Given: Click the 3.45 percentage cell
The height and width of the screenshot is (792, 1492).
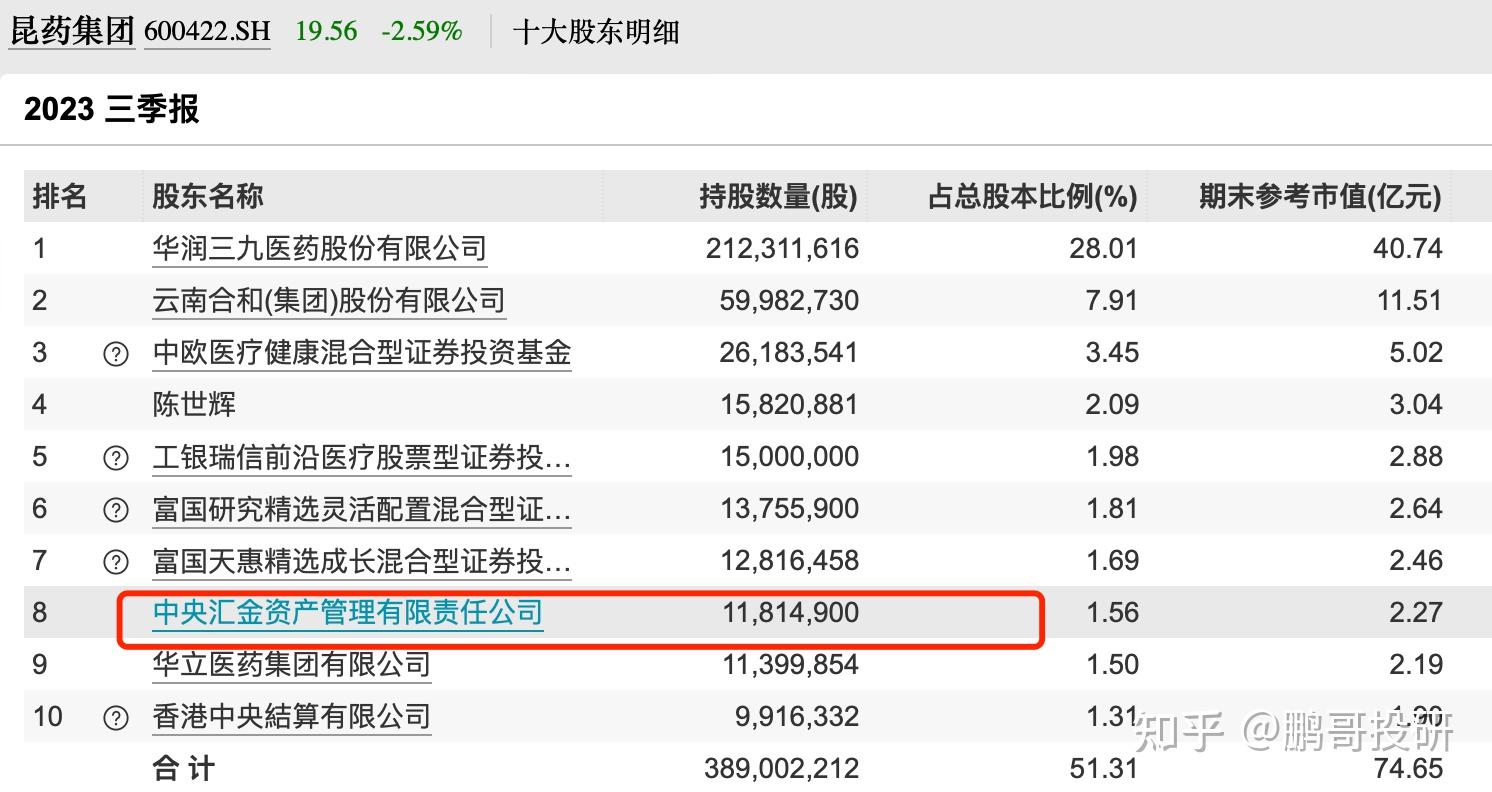Looking at the screenshot, I should (x=1111, y=352).
